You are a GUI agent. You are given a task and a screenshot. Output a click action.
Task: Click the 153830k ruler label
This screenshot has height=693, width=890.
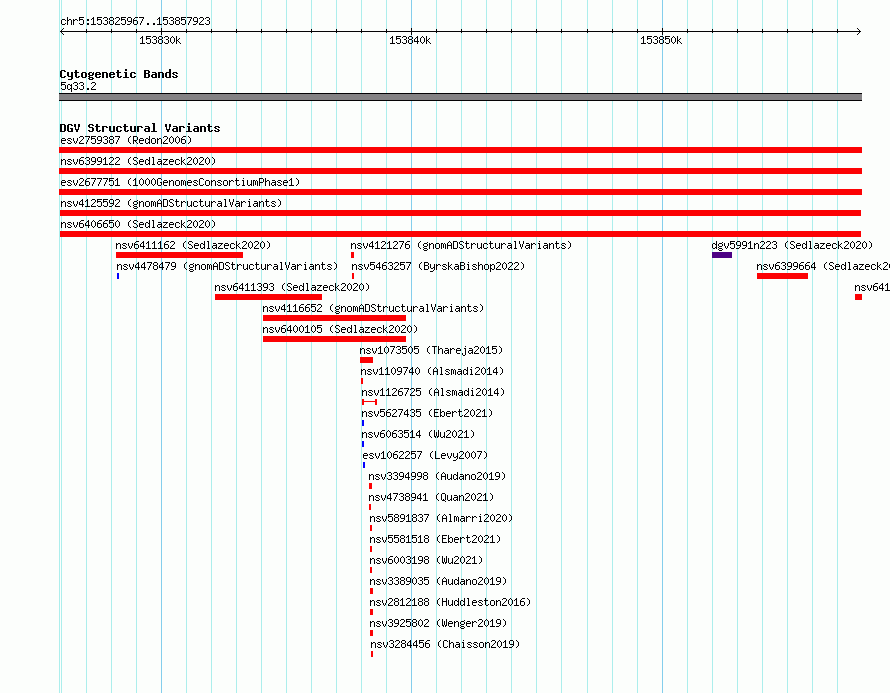pyautogui.click(x=160, y=40)
